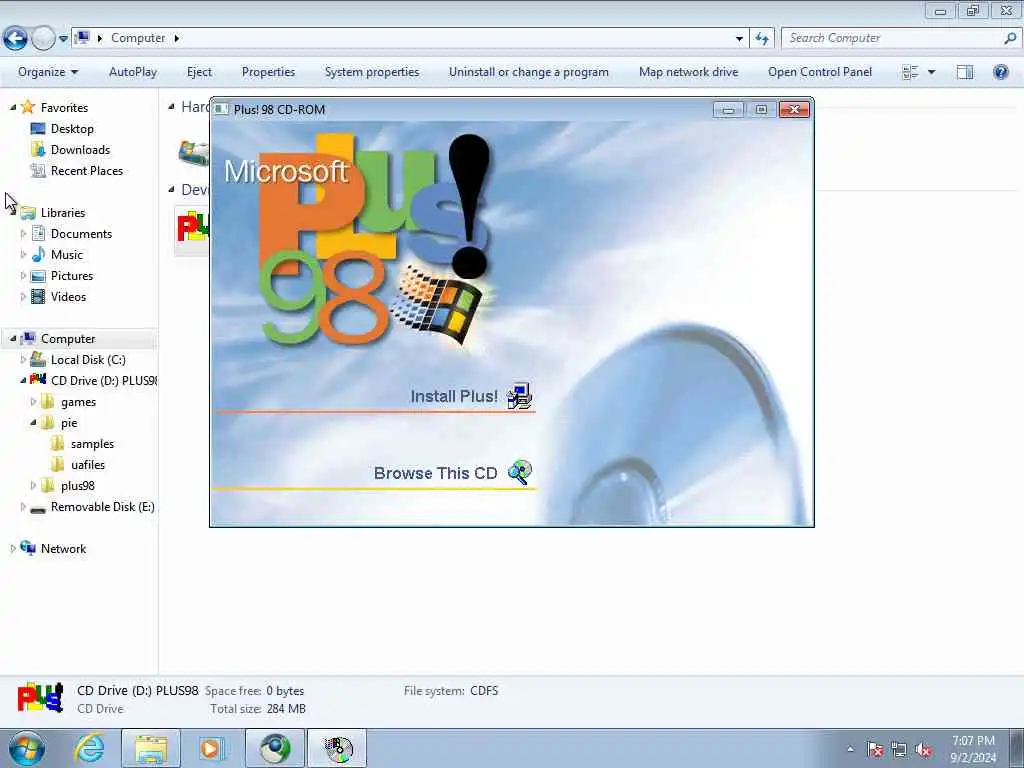Click the Install Plus! setup icon

520,395
